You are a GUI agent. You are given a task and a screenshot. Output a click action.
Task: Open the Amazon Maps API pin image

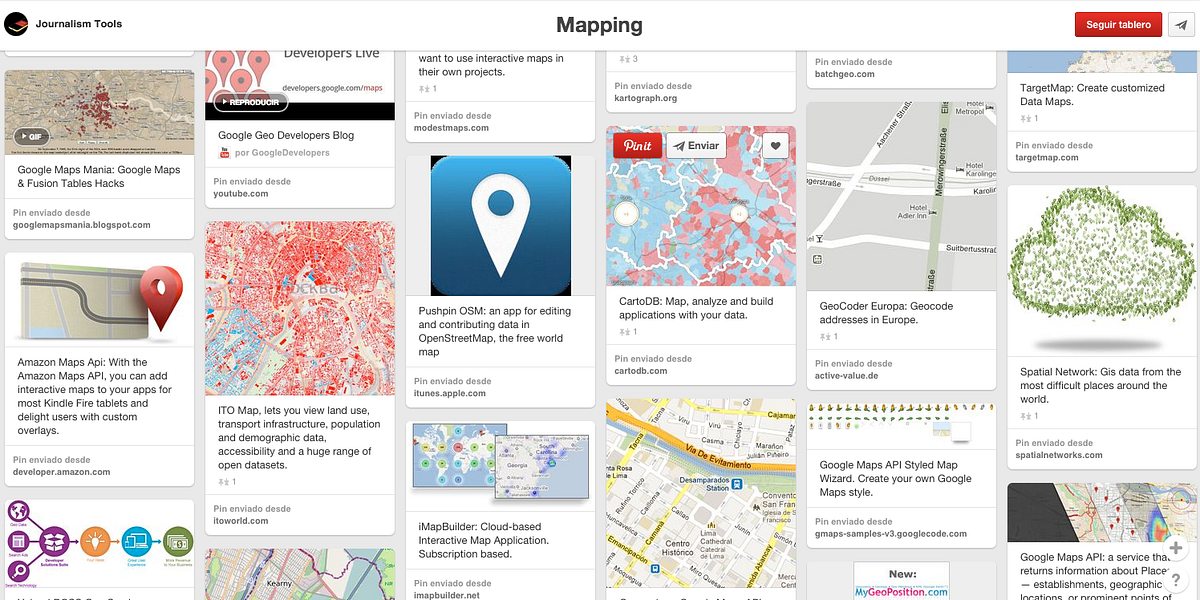pyautogui.click(x=100, y=299)
